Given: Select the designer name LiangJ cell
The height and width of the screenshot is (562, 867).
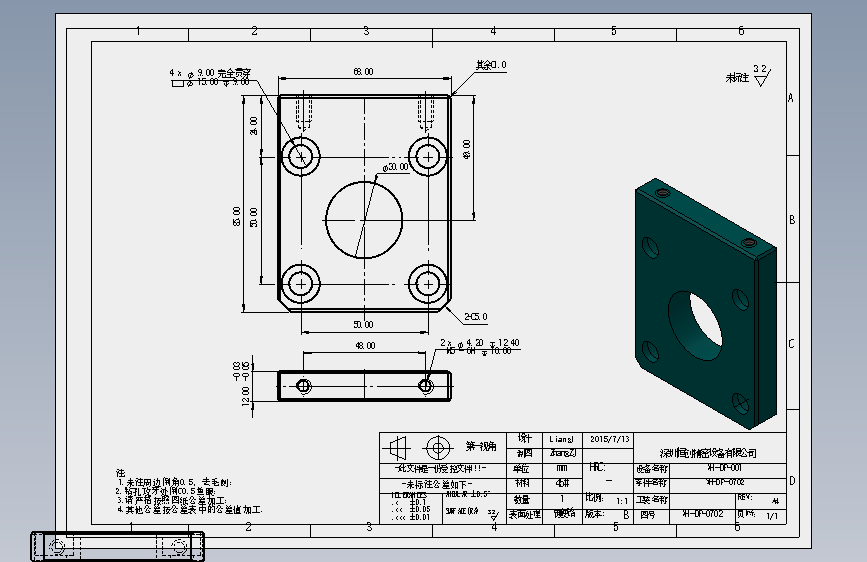Looking at the screenshot, I should [x=562, y=439].
